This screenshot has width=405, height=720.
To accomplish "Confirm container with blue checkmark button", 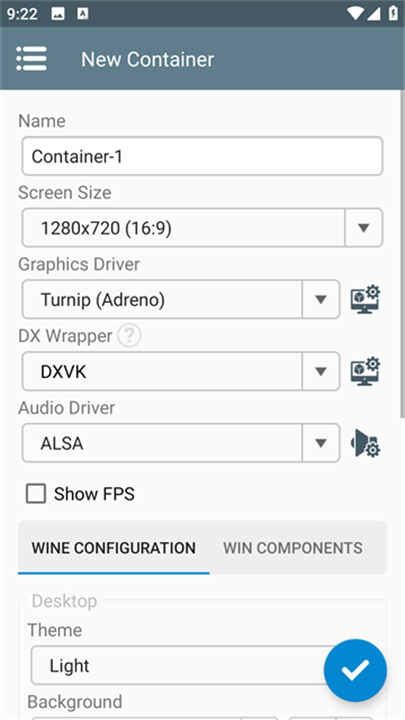I will pos(355,670).
